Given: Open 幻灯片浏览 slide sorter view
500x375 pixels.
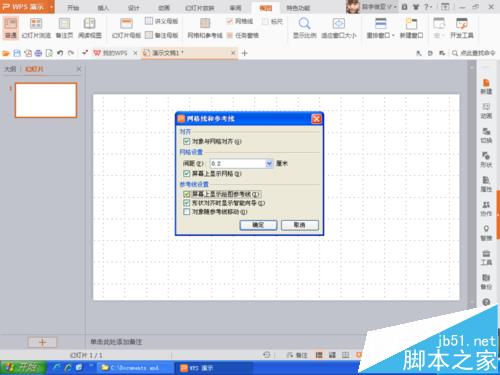Looking at the screenshot, I should [36, 28].
